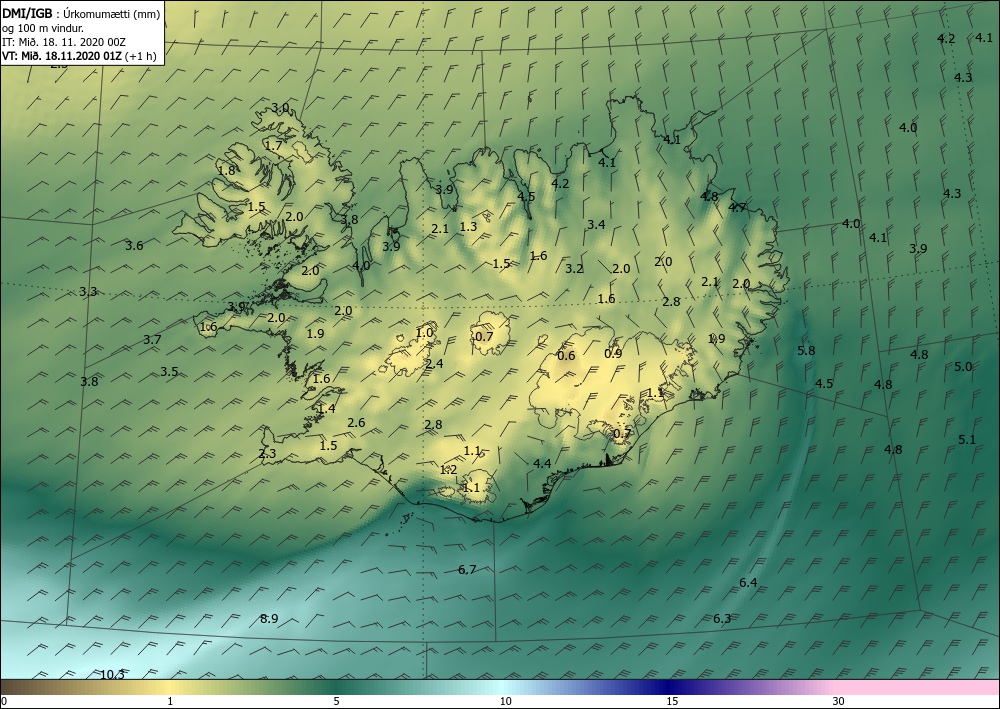Click the 0.9 value on Vatnajökull
This screenshot has height=709, width=1000.
coord(613,354)
